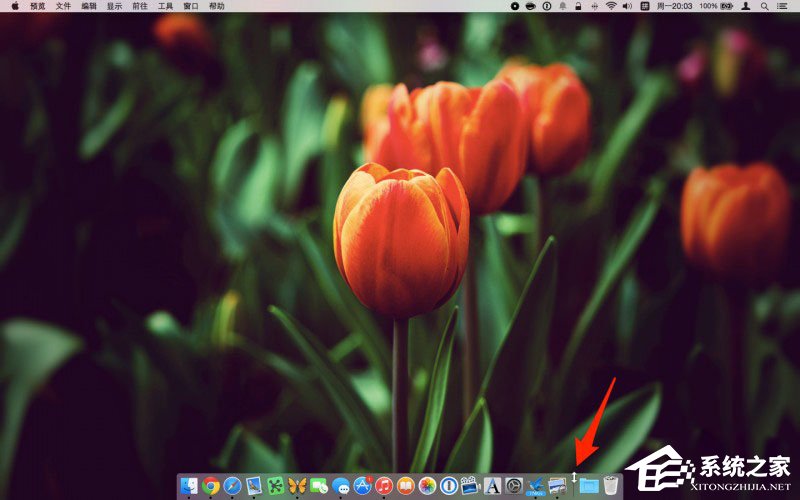Open Finder from the Dock
Image resolution: width=800 pixels, height=500 pixels.
tap(189, 486)
